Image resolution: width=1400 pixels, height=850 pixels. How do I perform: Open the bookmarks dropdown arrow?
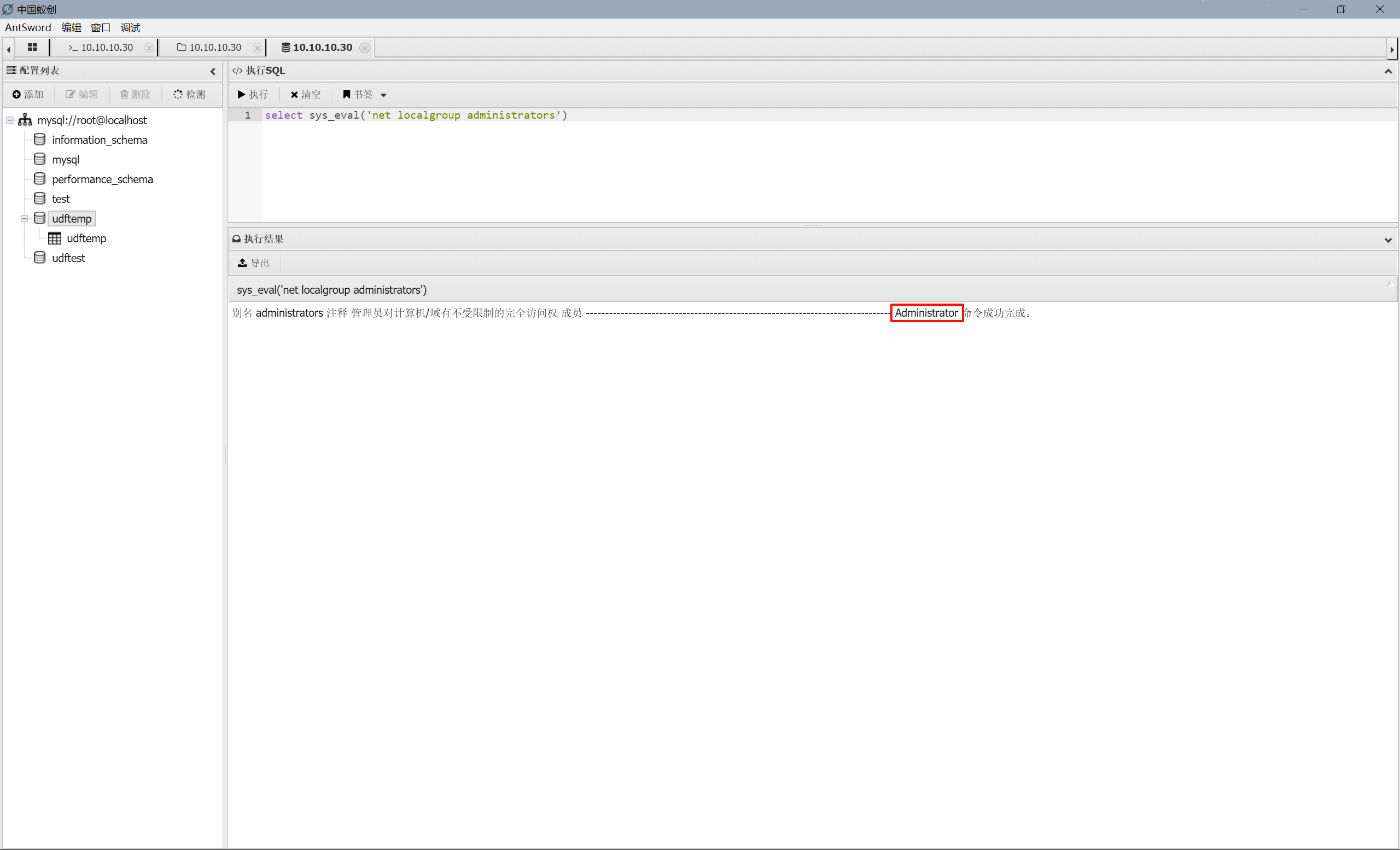pos(383,95)
